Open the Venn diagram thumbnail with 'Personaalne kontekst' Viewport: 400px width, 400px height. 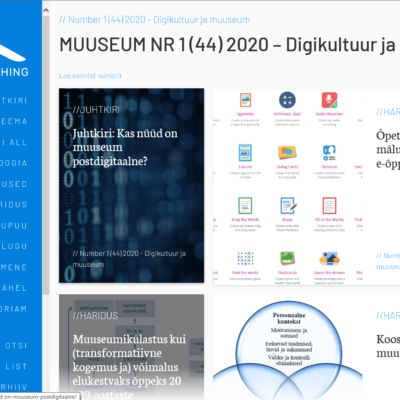288,347
